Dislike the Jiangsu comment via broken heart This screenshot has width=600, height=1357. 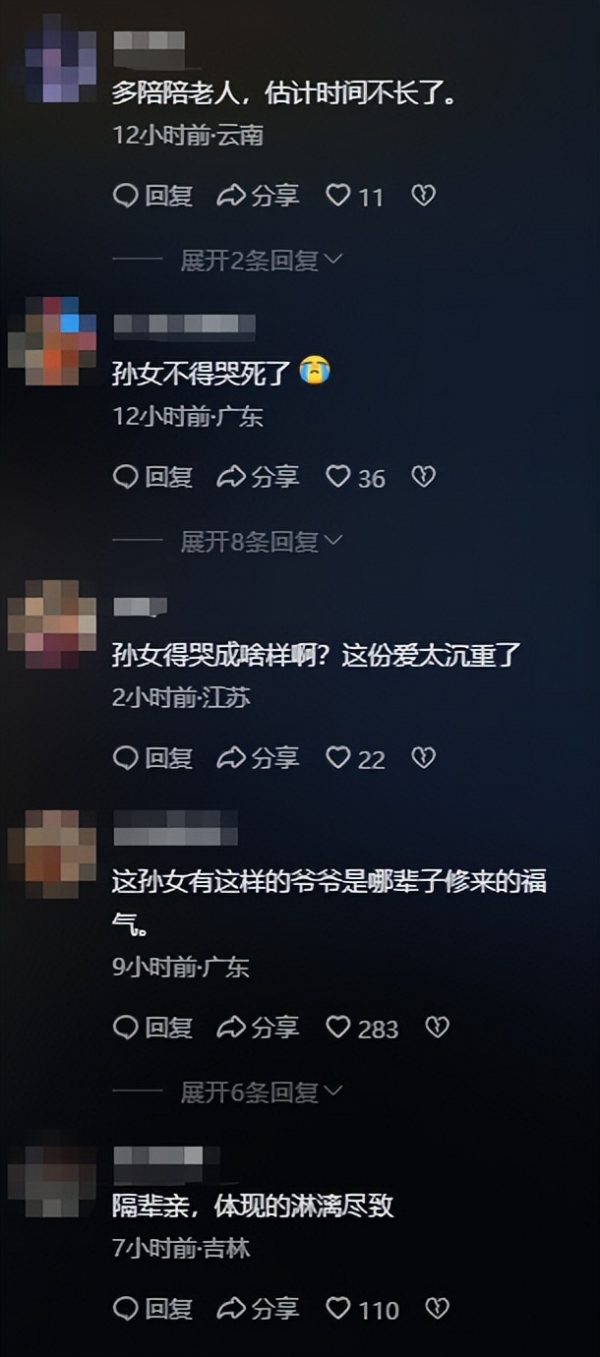pos(424,758)
